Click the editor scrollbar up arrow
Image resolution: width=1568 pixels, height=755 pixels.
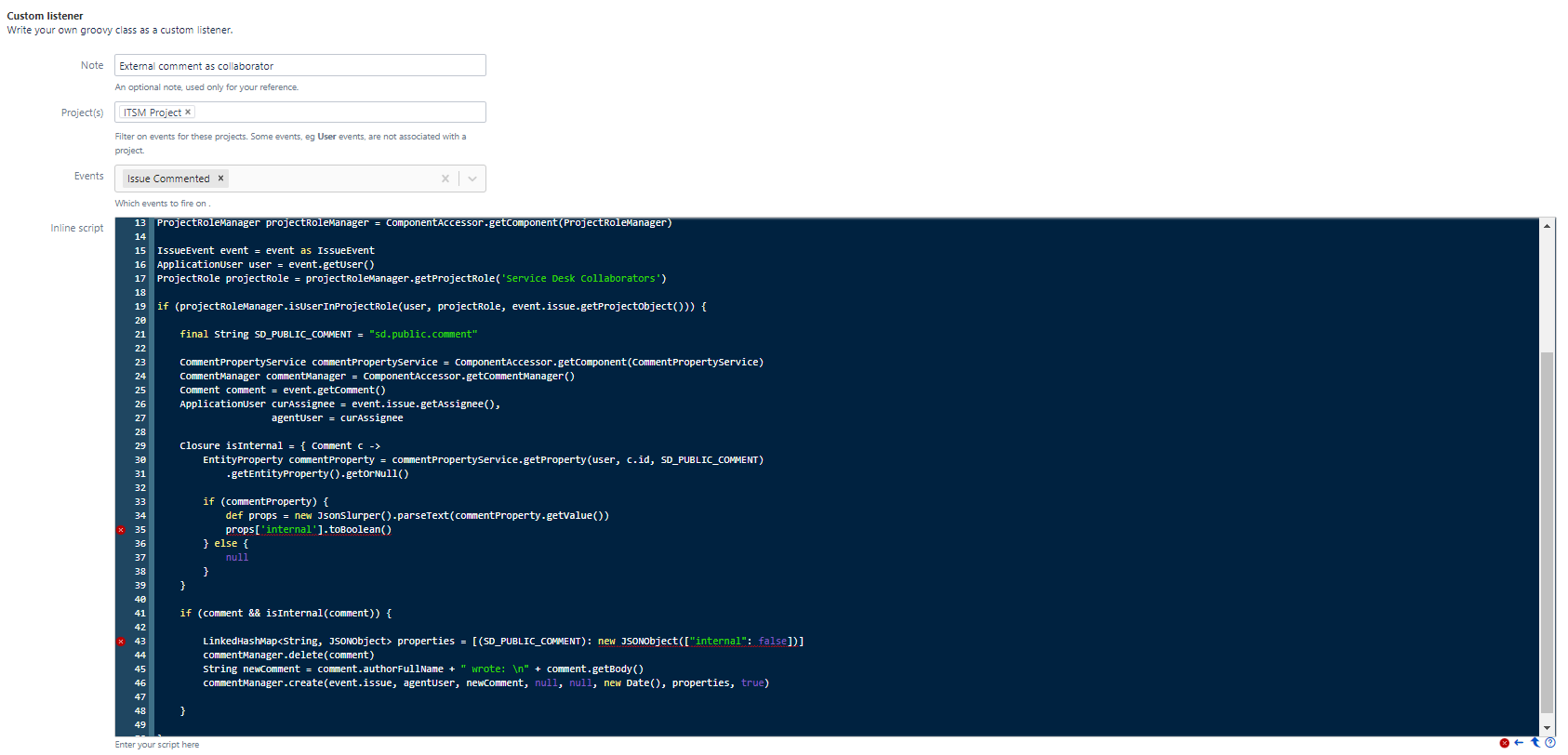(x=1548, y=226)
